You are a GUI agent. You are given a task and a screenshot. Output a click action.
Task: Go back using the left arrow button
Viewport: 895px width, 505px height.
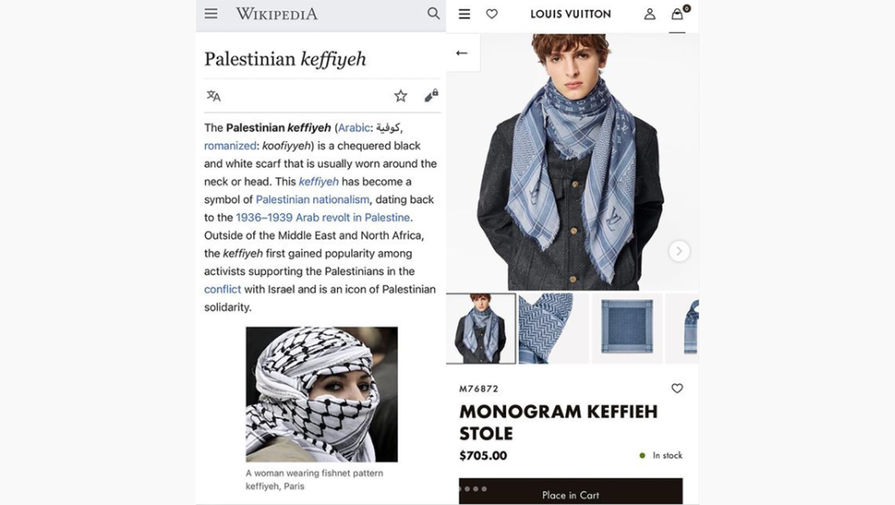(462, 53)
